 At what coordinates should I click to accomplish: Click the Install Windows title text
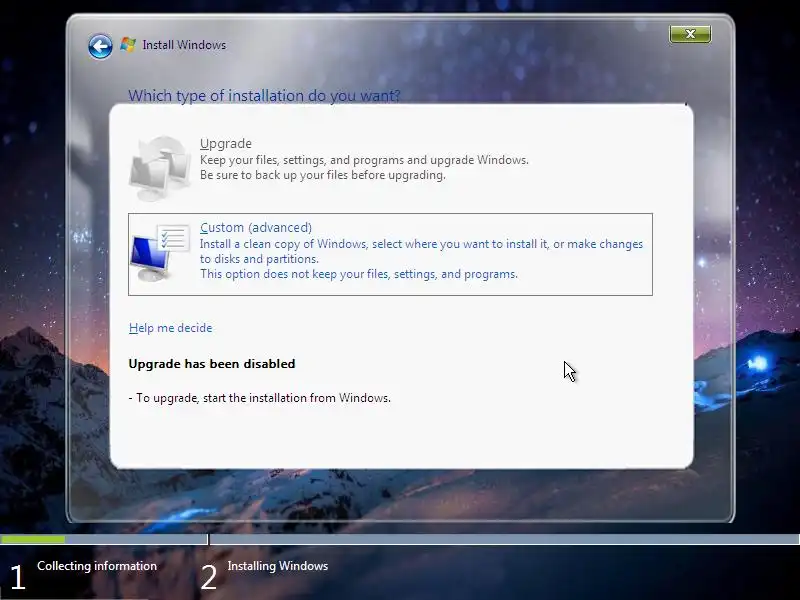tap(184, 45)
